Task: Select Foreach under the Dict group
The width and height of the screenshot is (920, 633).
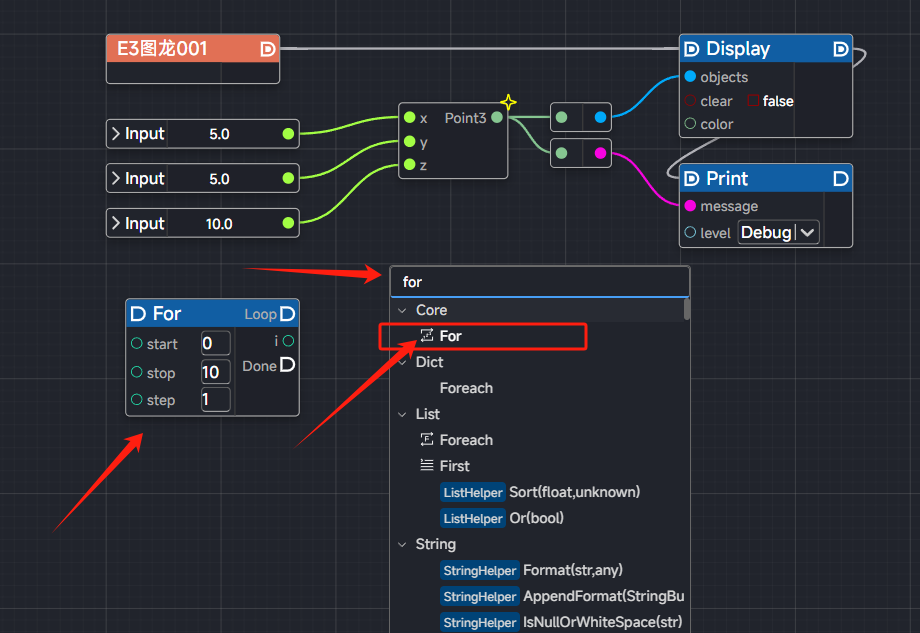Action: (x=466, y=388)
